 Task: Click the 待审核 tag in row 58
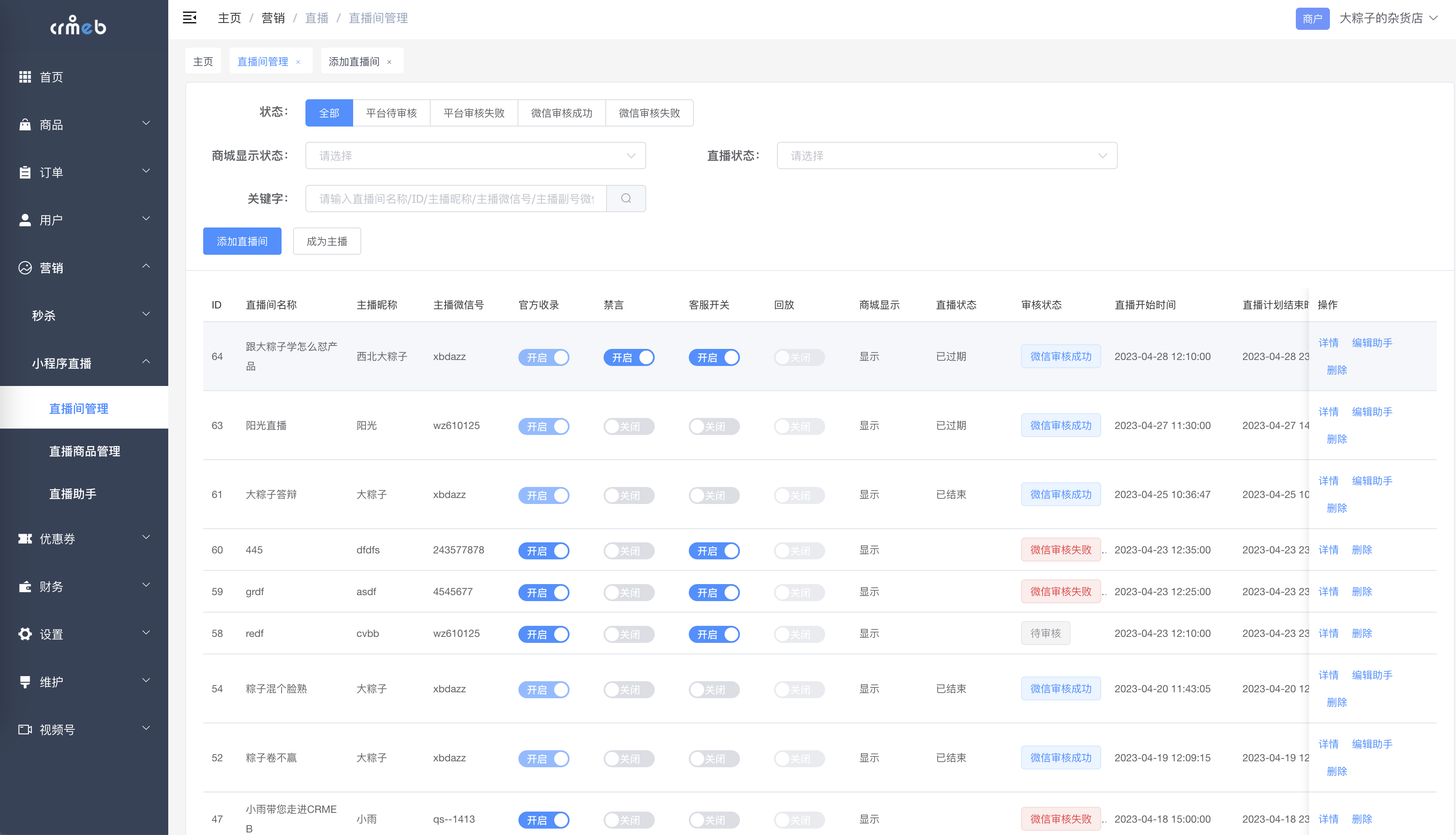click(1045, 633)
